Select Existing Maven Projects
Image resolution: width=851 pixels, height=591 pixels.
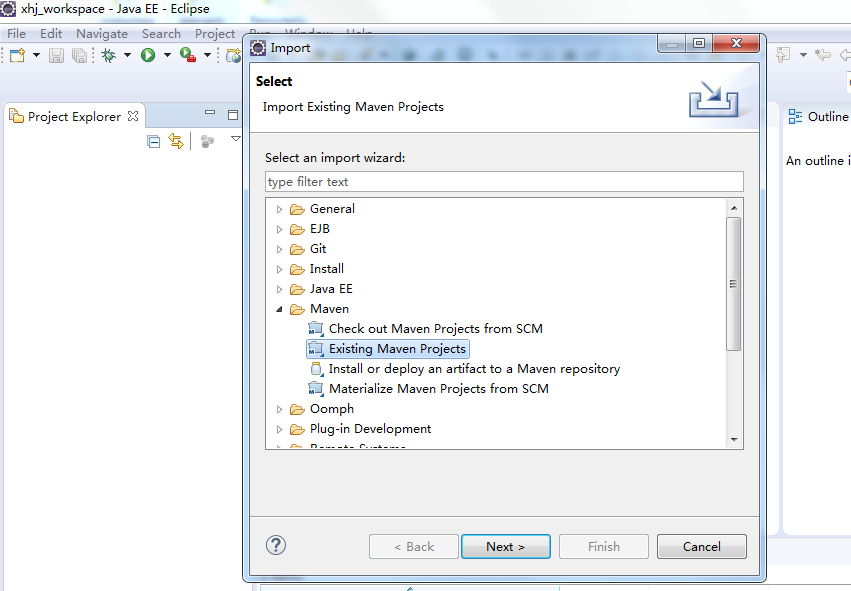(x=397, y=349)
